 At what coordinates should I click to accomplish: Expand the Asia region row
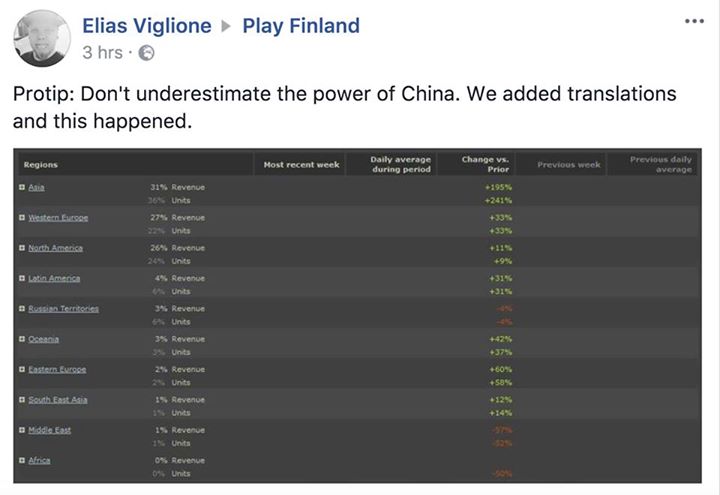coord(22,187)
